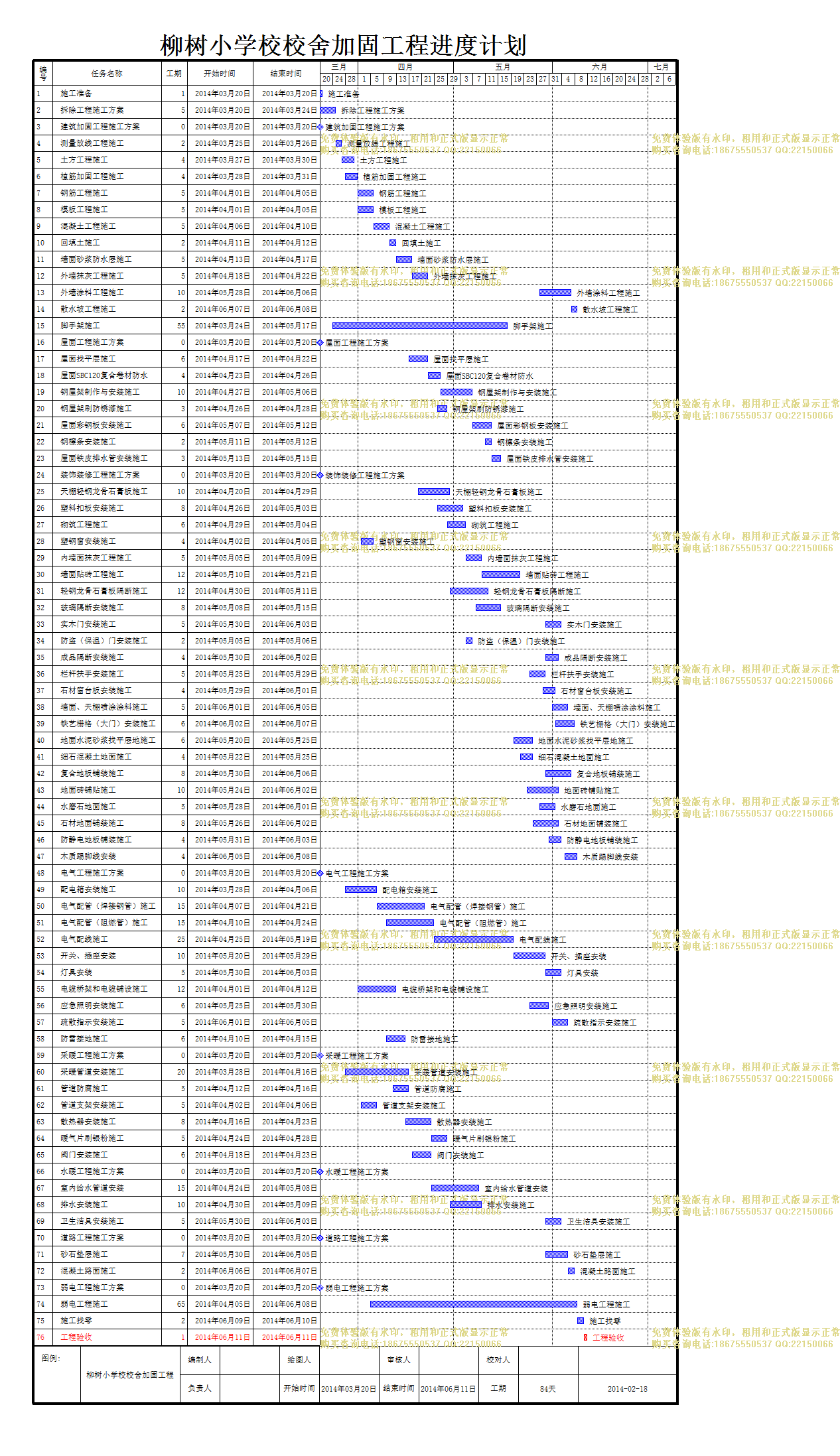This screenshot has height=1456, width=840.
Task: Click the milestone diamond for 屋面工程施工方案
Action: (320, 342)
